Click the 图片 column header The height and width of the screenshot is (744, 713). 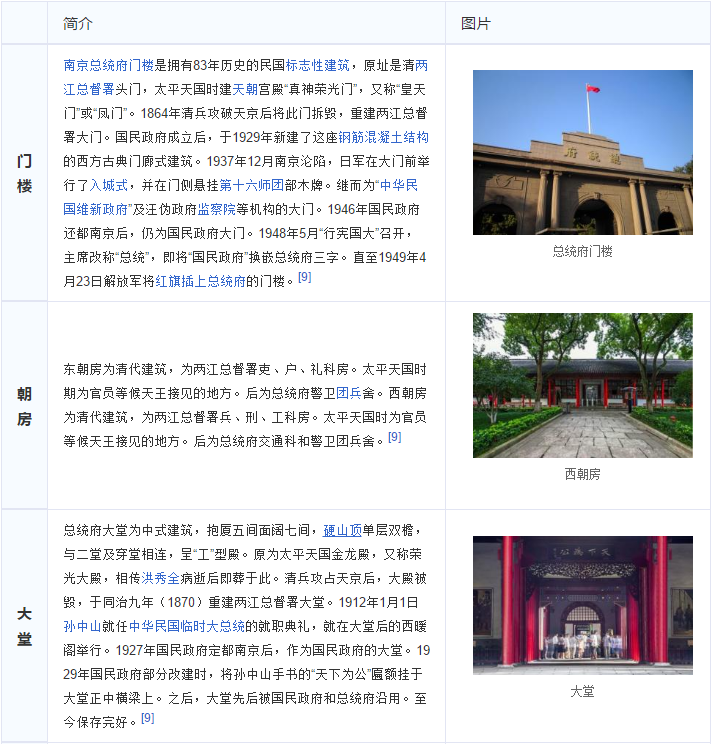476,23
